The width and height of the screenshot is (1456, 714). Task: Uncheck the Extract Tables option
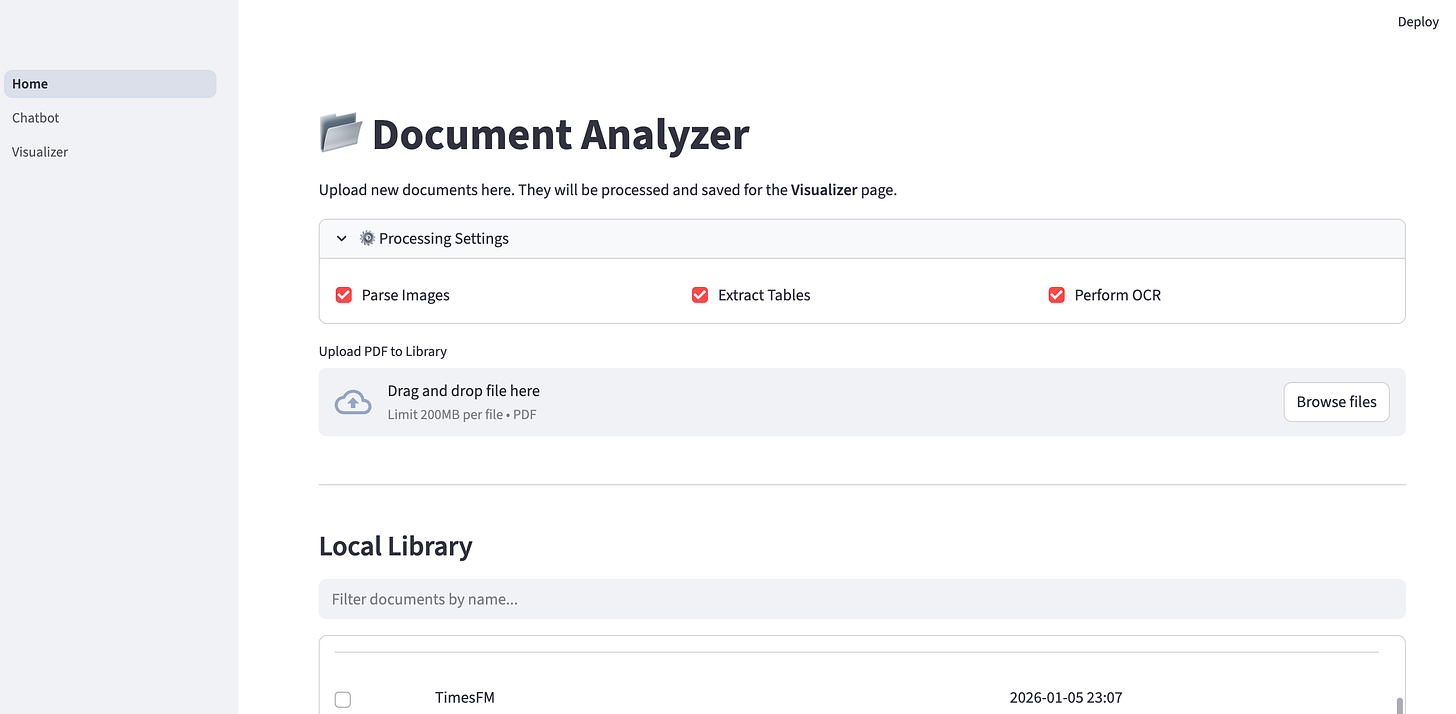[700, 295]
